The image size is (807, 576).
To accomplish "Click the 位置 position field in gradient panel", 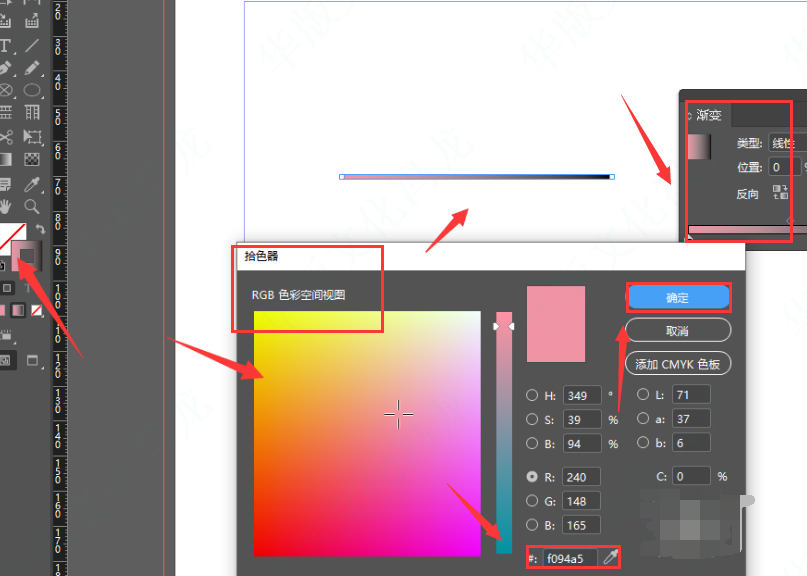I will coord(785,167).
